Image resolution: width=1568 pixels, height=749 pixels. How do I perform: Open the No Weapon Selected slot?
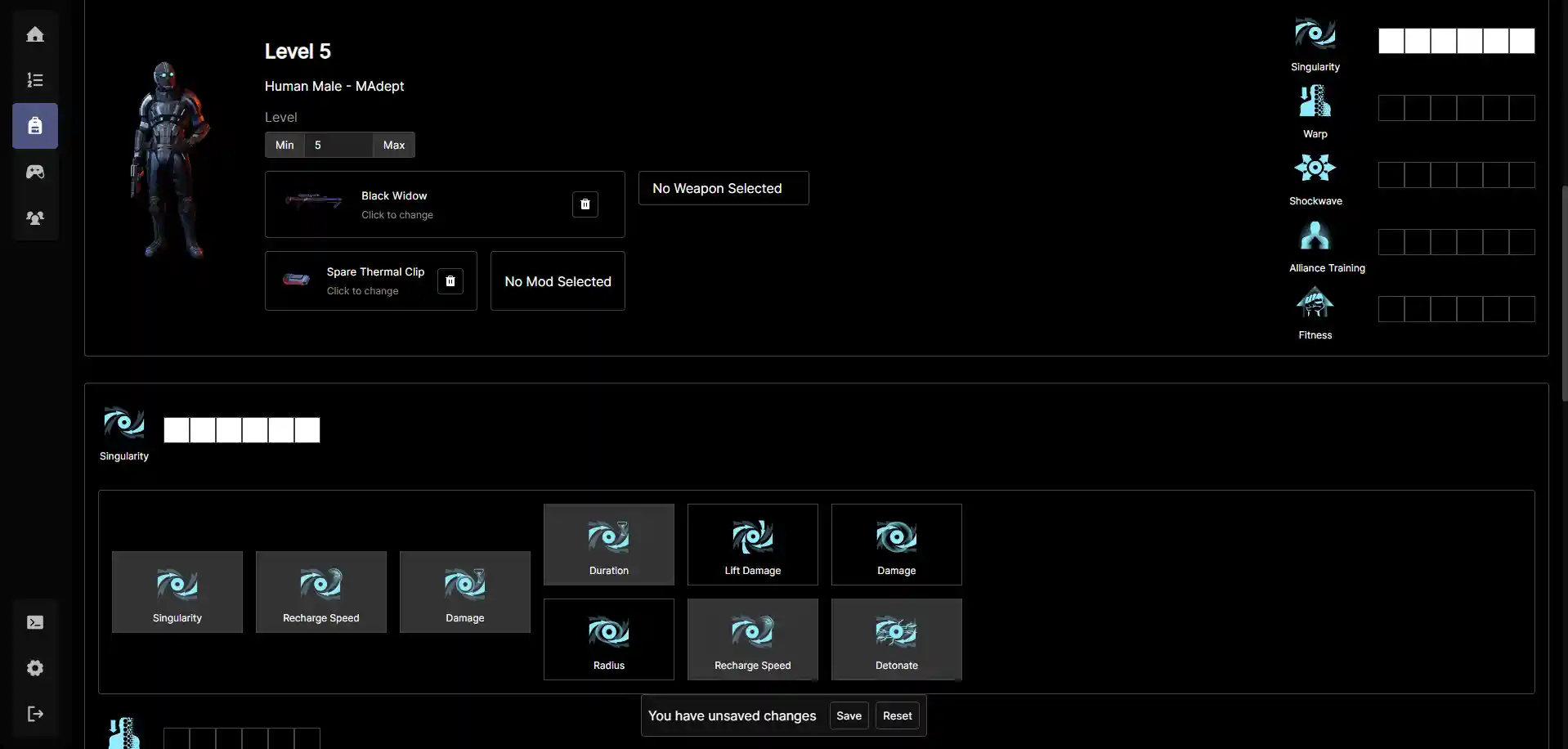point(724,188)
